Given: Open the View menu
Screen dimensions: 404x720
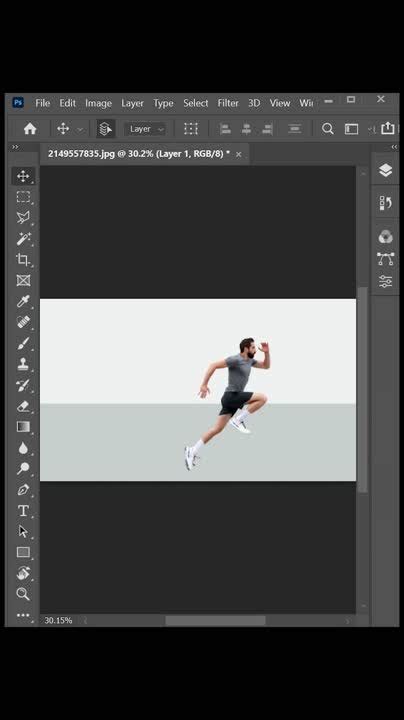Looking at the screenshot, I should (280, 103).
